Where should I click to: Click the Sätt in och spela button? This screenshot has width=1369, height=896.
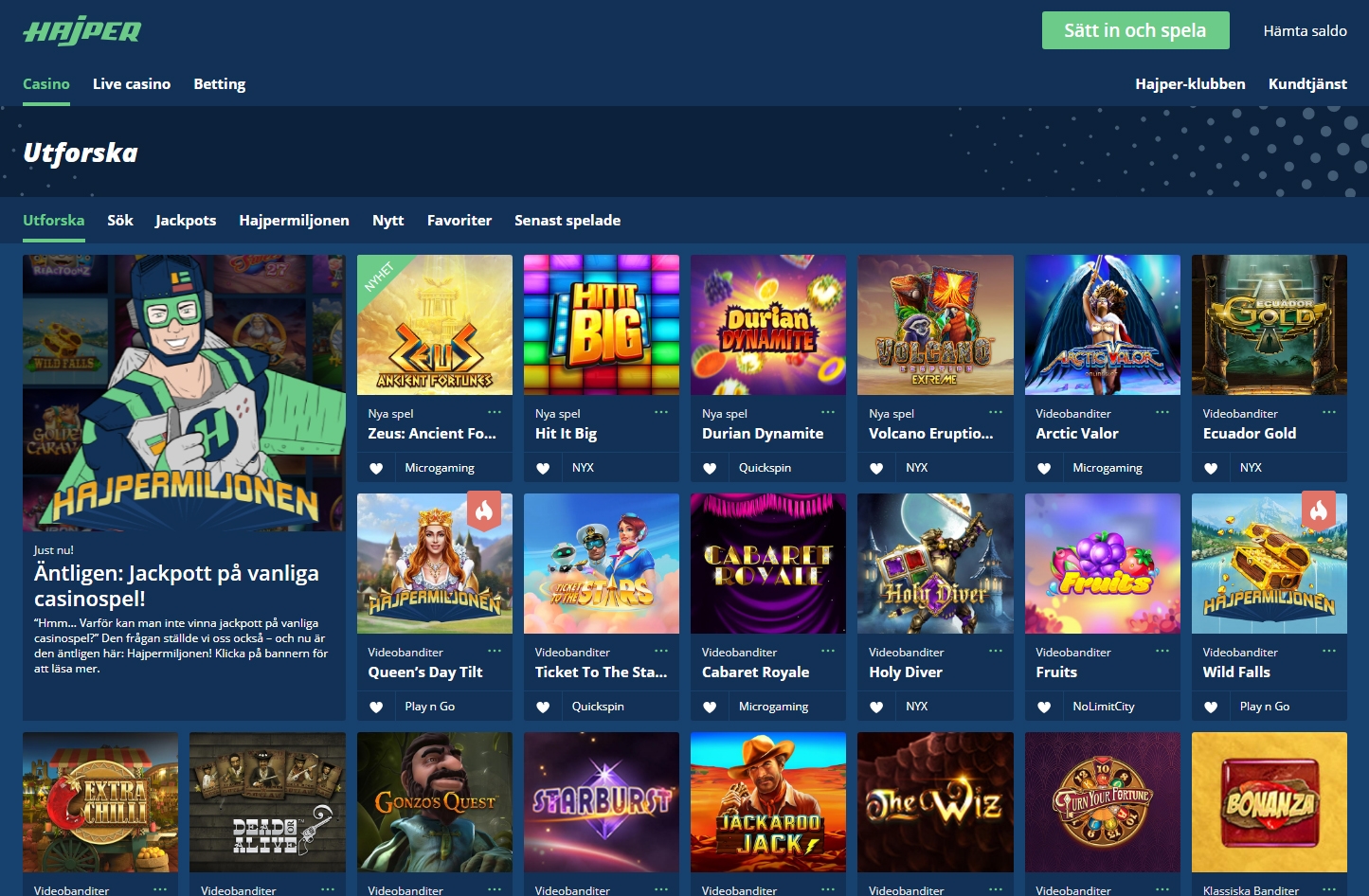point(1135,30)
